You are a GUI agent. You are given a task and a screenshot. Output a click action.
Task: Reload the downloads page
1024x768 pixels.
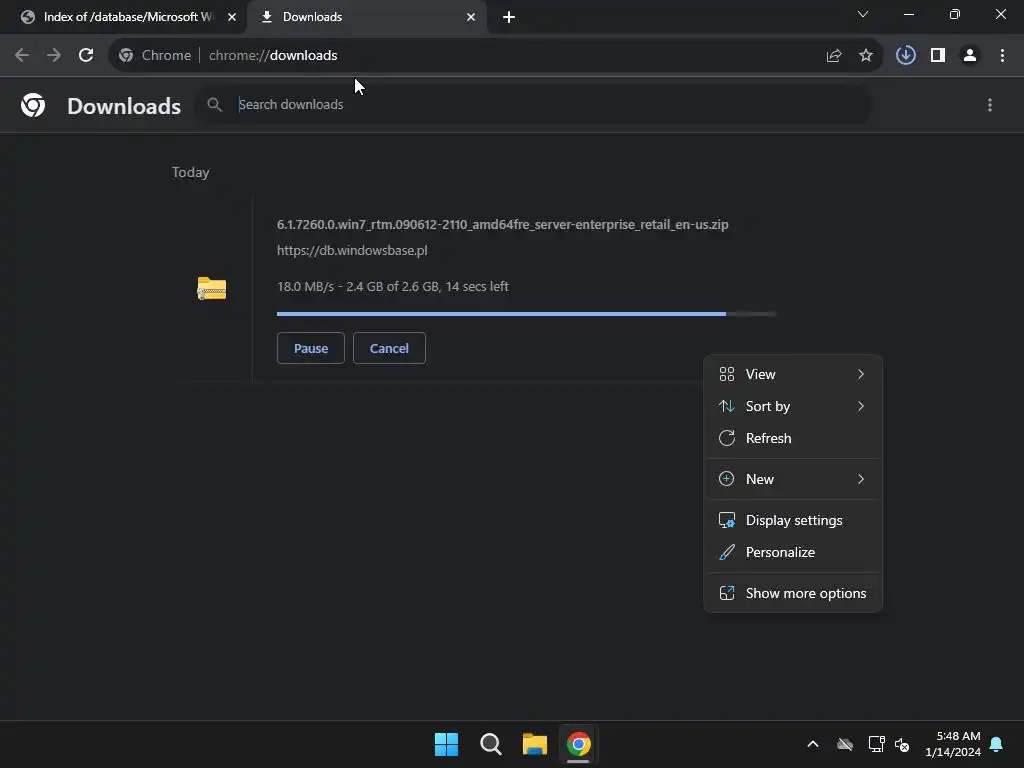click(86, 56)
